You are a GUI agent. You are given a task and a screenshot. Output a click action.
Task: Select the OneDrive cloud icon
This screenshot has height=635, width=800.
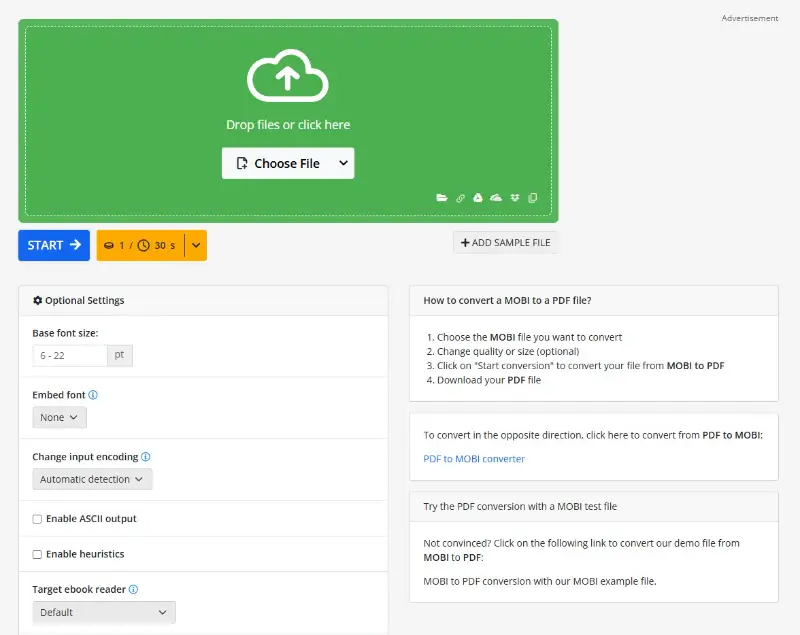point(496,198)
